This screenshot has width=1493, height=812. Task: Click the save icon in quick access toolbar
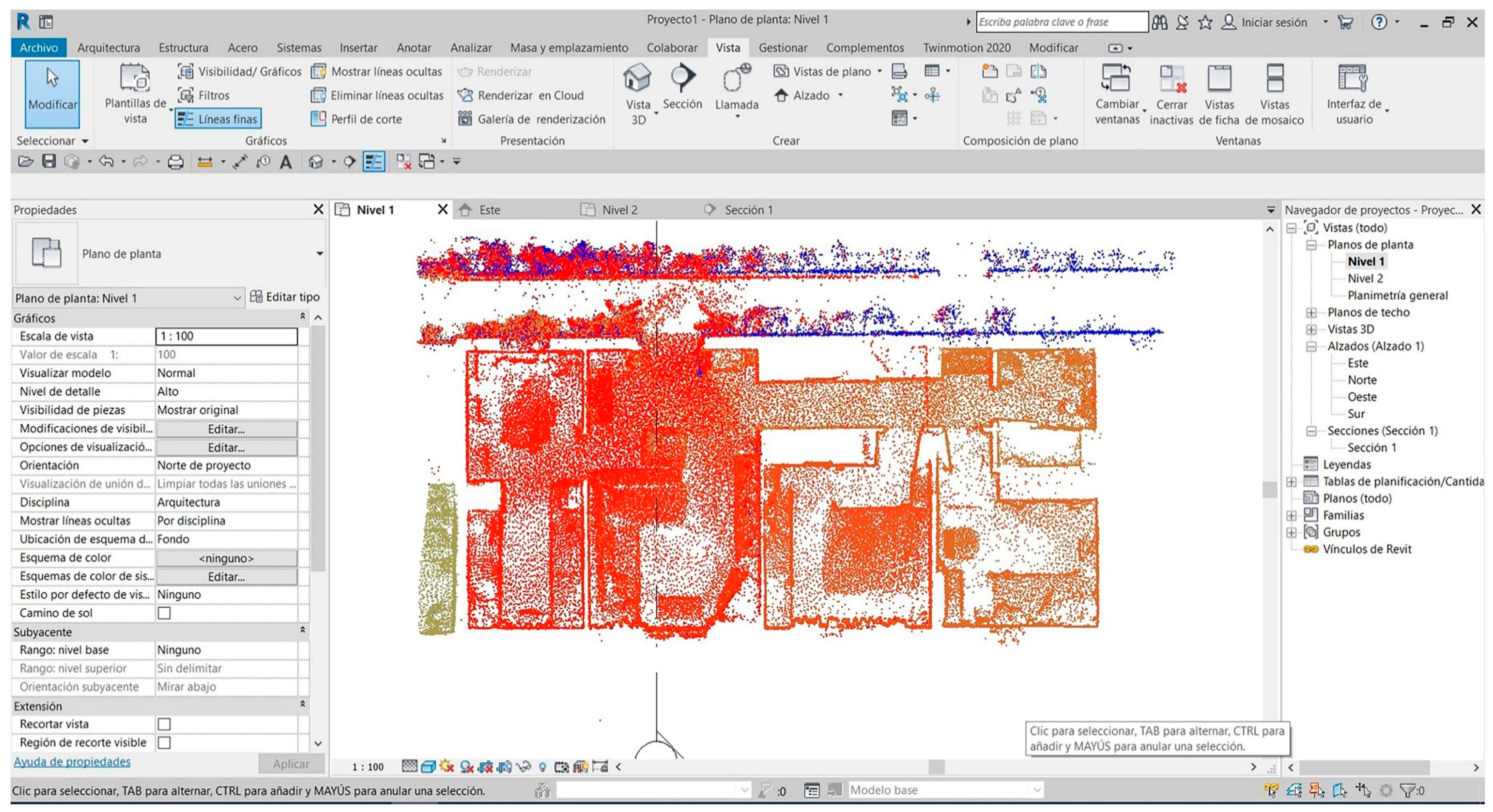(x=49, y=162)
